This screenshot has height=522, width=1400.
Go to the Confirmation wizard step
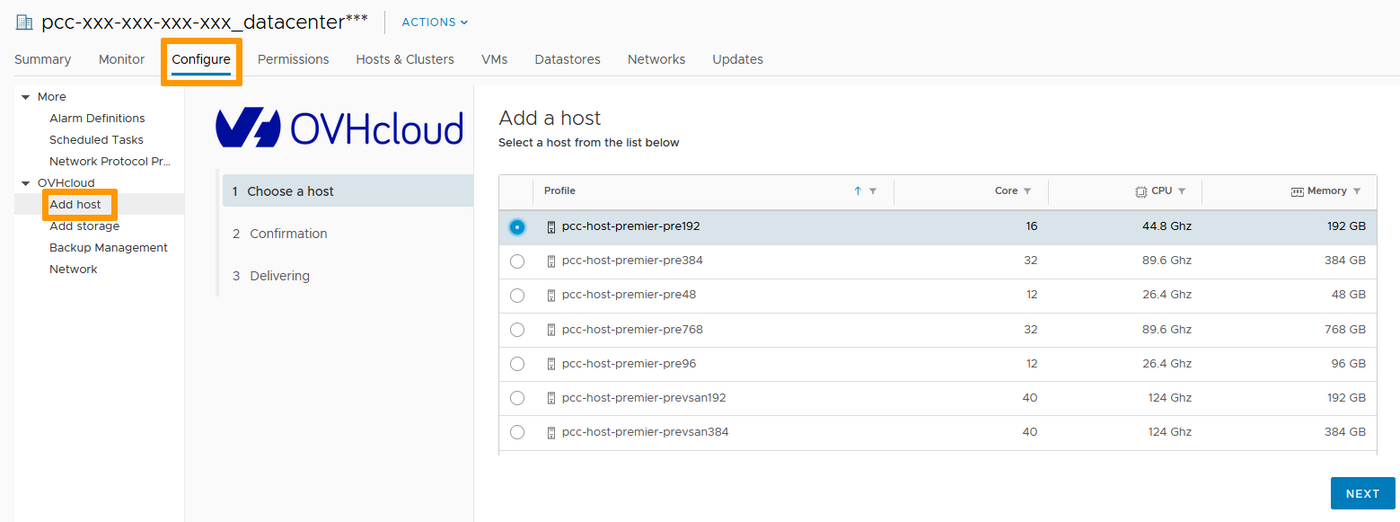tap(288, 234)
